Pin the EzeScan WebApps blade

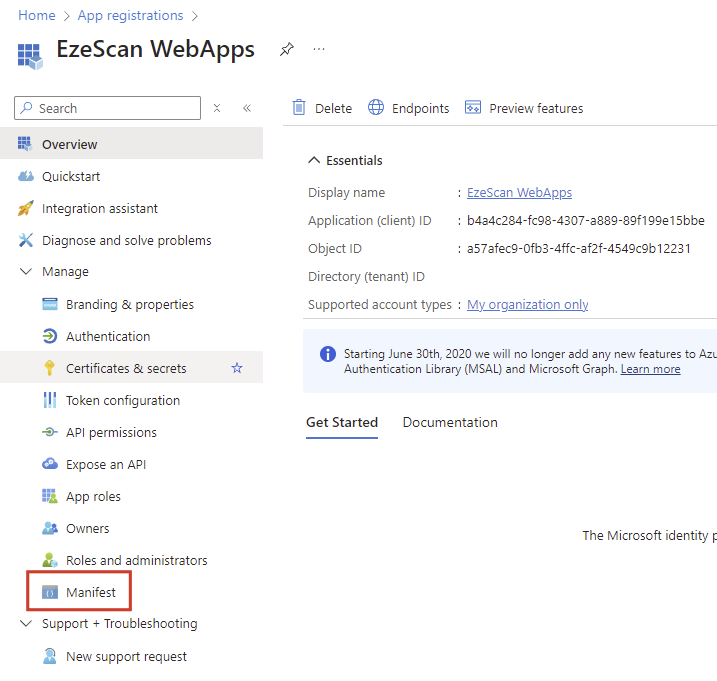pos(287,49)
